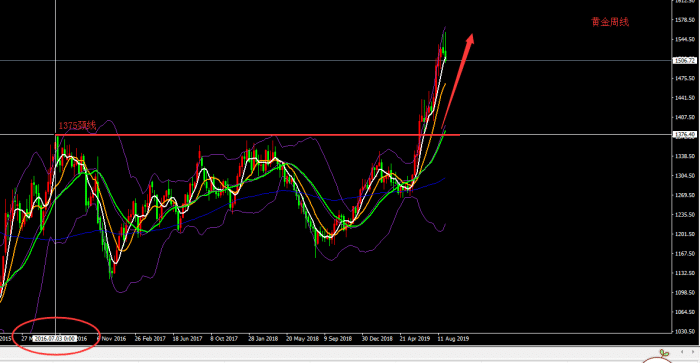Select the red ellipse annotation outline
The width and height of the screenshot is (700, 363).
(x=56, y=336)
